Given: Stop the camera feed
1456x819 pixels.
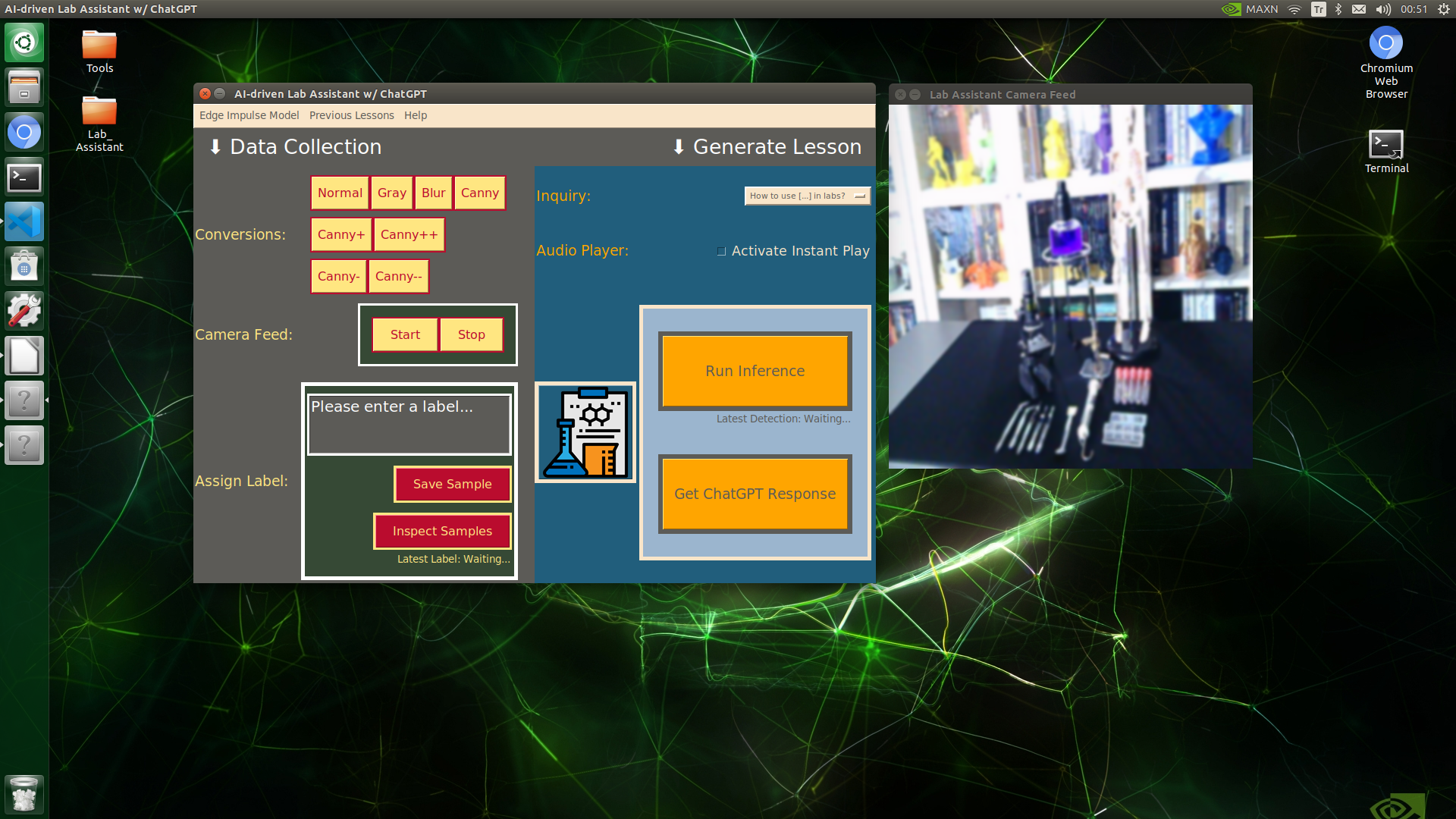Looking at the screenshot, I should click(472, 334).
